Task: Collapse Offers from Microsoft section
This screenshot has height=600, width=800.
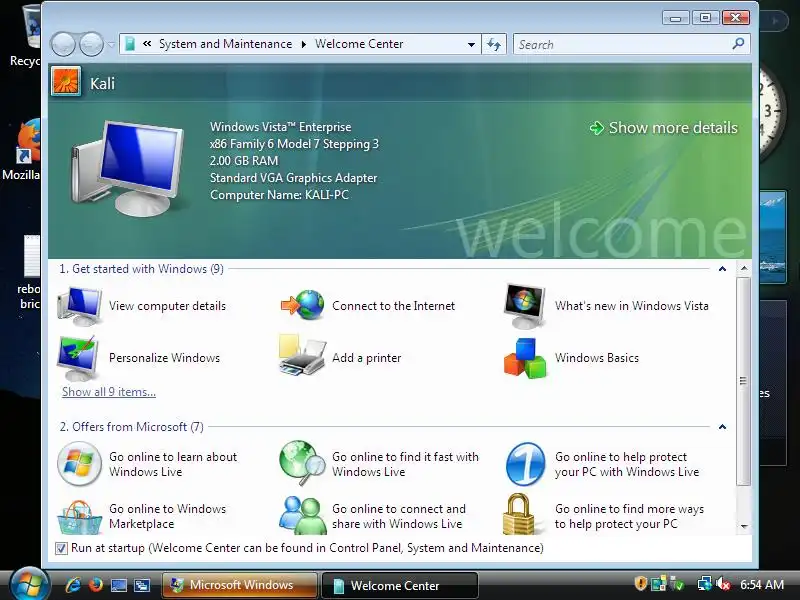Action: click(722, 427)
